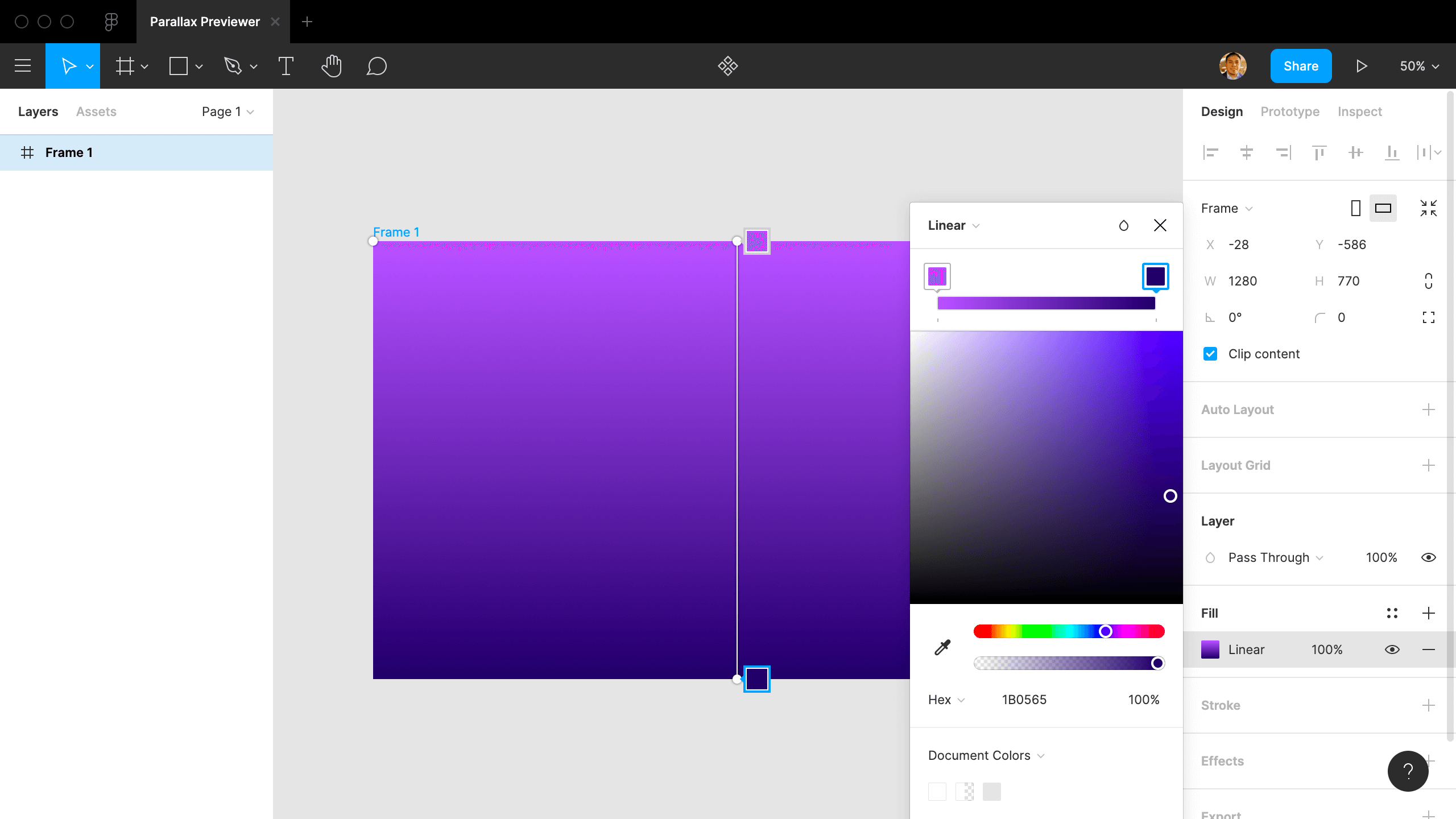The width and height of the screenshot is (1456, 819).
Task: Click the Share button
Action: point(1300,66)
